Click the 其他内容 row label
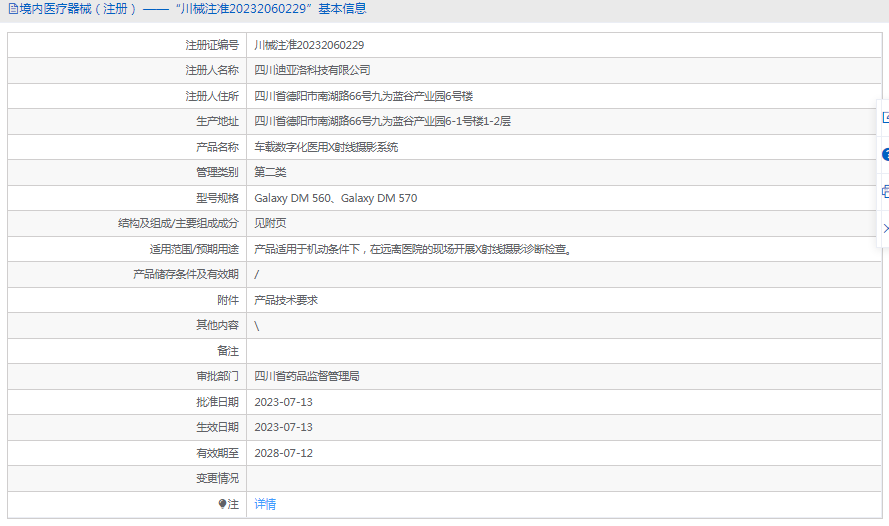The width and height of the screenshot is (889, 526). point(218,325)
